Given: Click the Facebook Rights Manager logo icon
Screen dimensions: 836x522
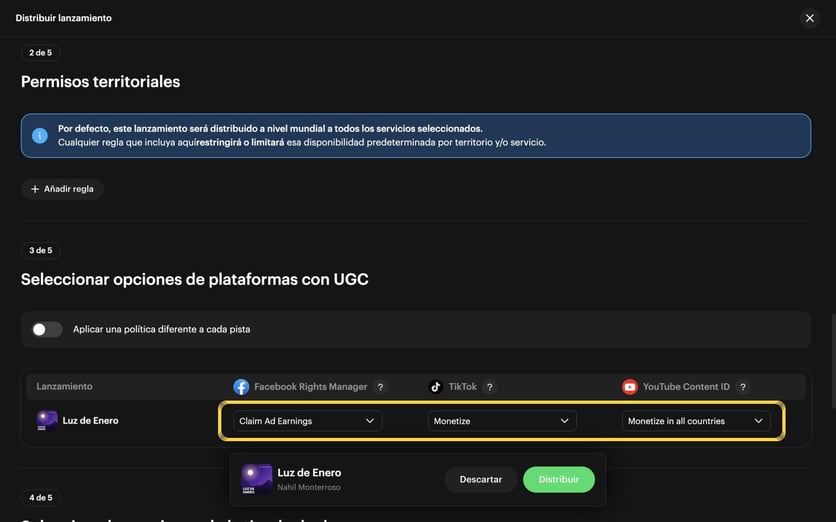Looking at the screenshot, I should click(x=241, y=387).
